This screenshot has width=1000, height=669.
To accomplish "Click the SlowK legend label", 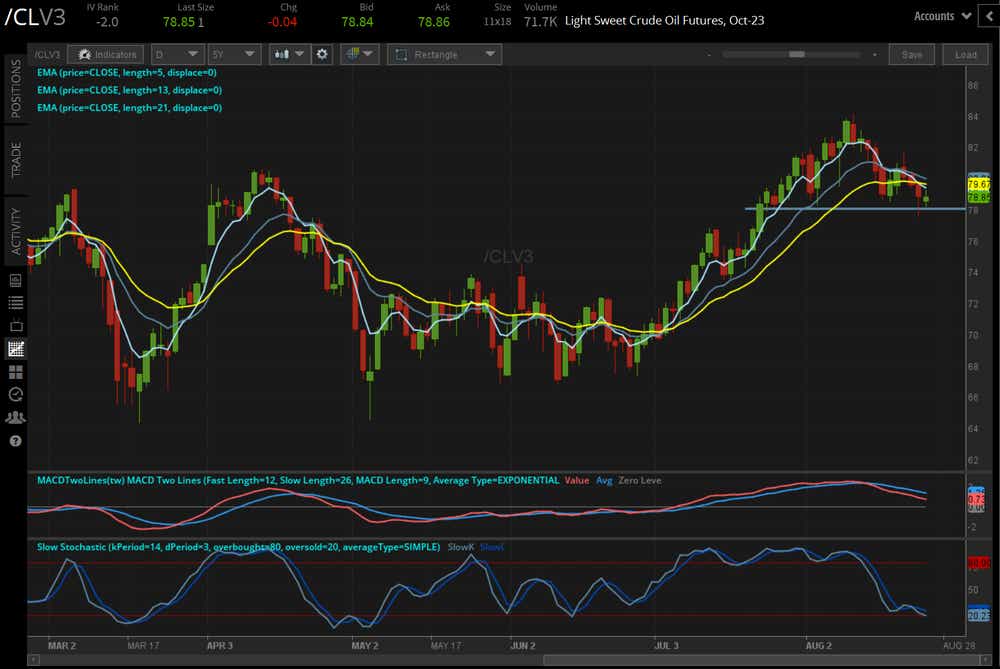I will [460, 547].
